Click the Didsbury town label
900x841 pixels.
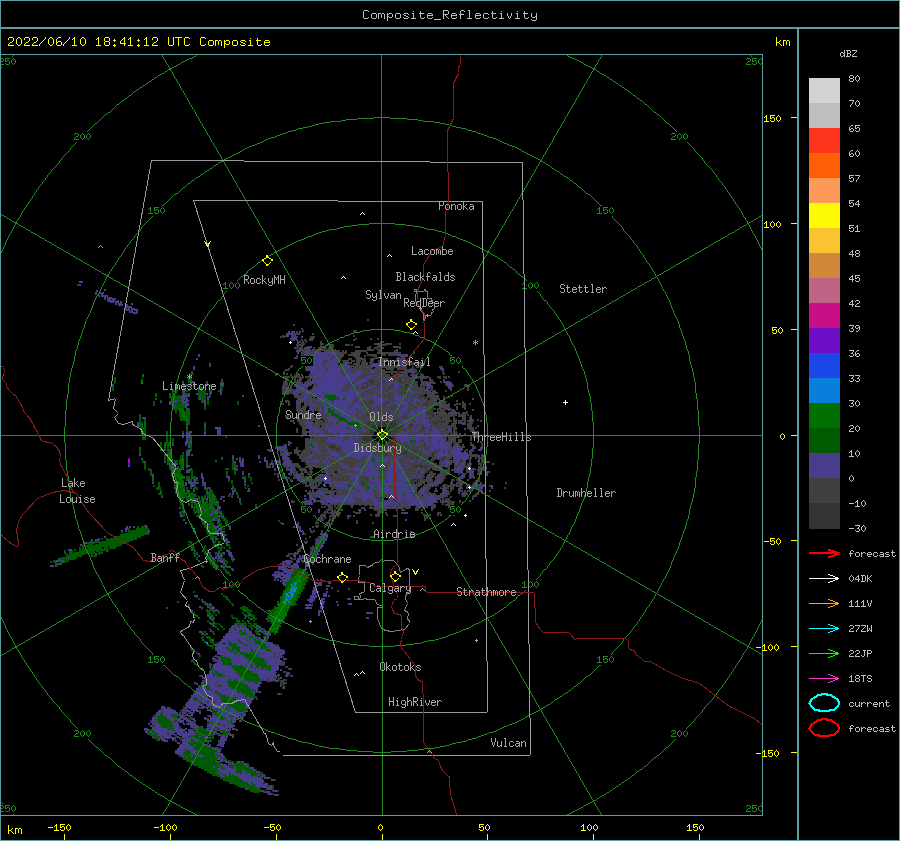point(377,448)
